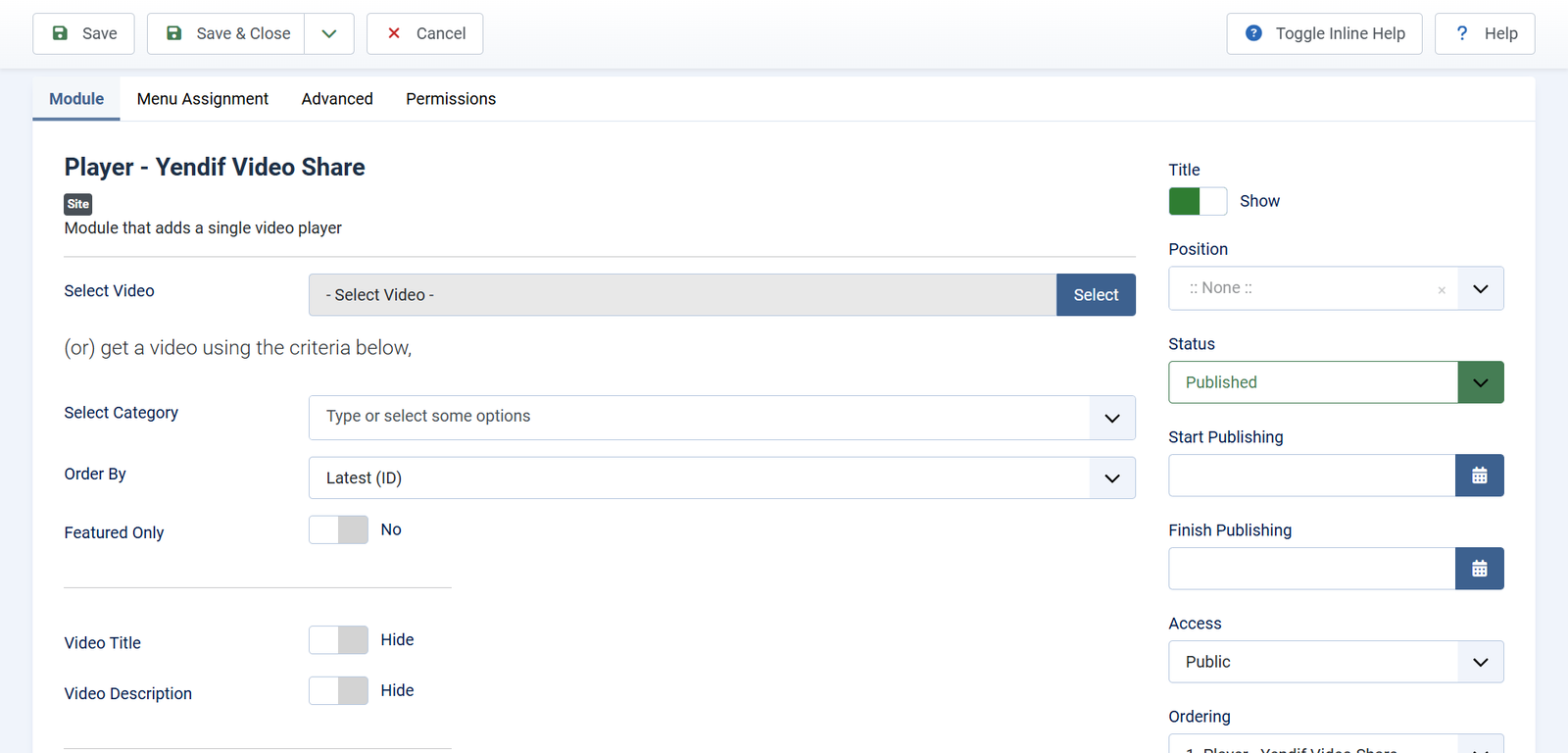
Task: Toggle the Title Show switch
Action: pos(1198,201)
